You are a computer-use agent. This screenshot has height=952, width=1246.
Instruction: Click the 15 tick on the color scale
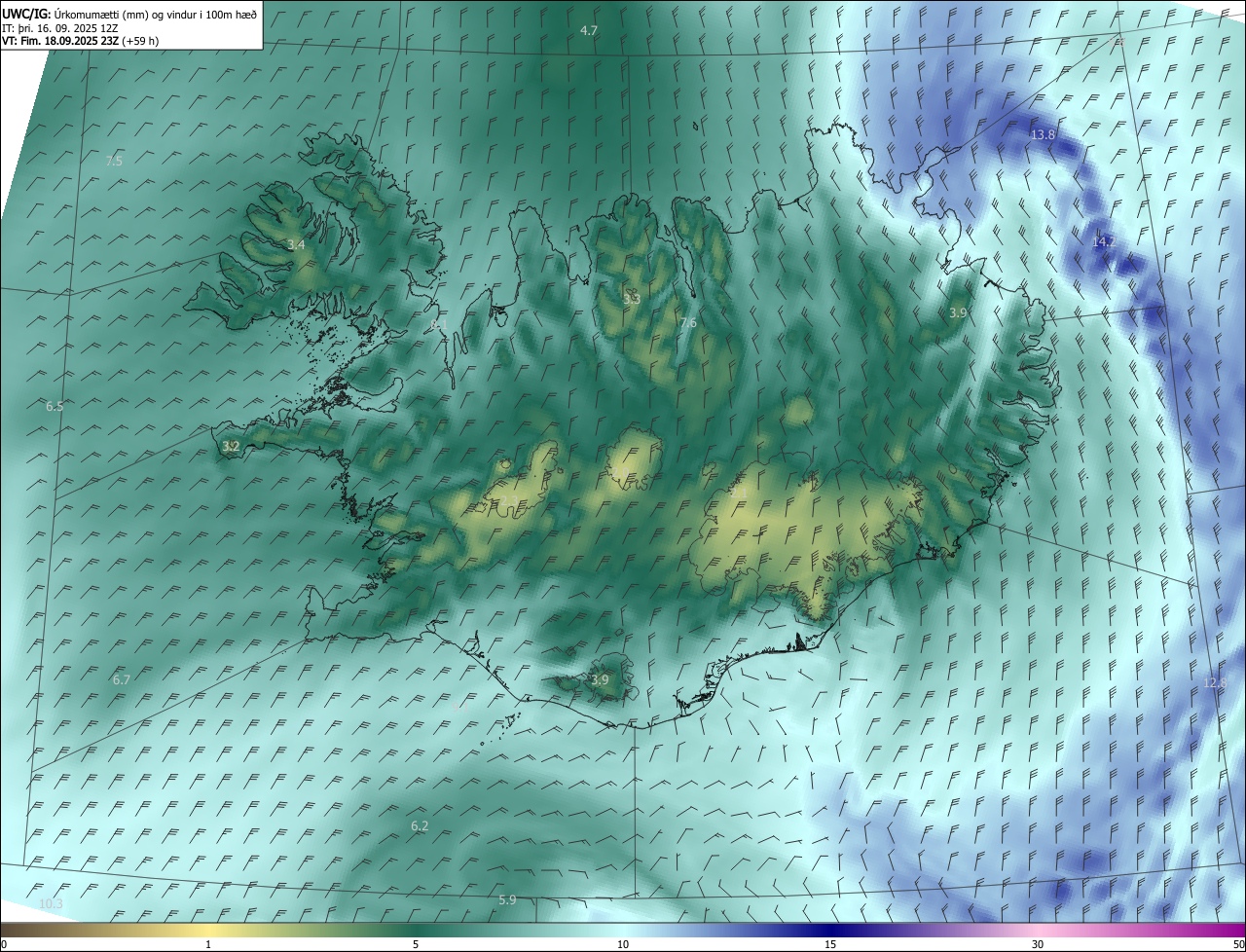(830, 944)
